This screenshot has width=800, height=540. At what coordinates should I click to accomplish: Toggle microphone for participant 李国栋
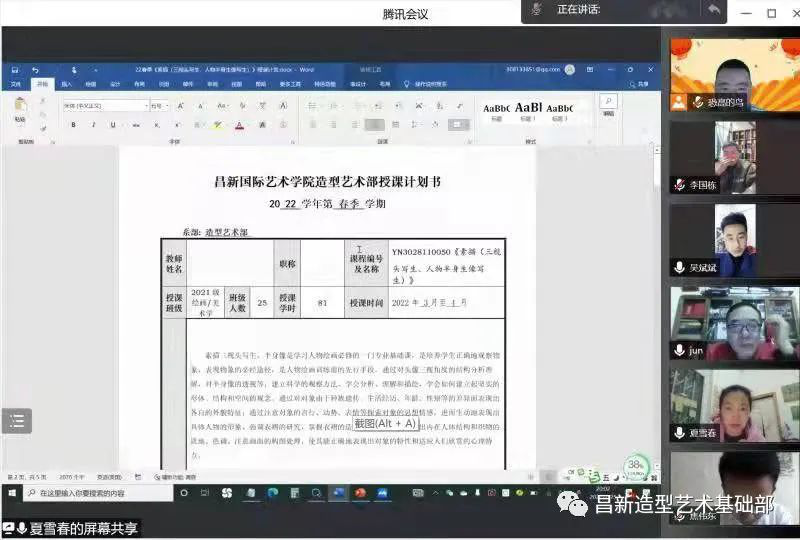pyautogui.click(x=679, y=184)
